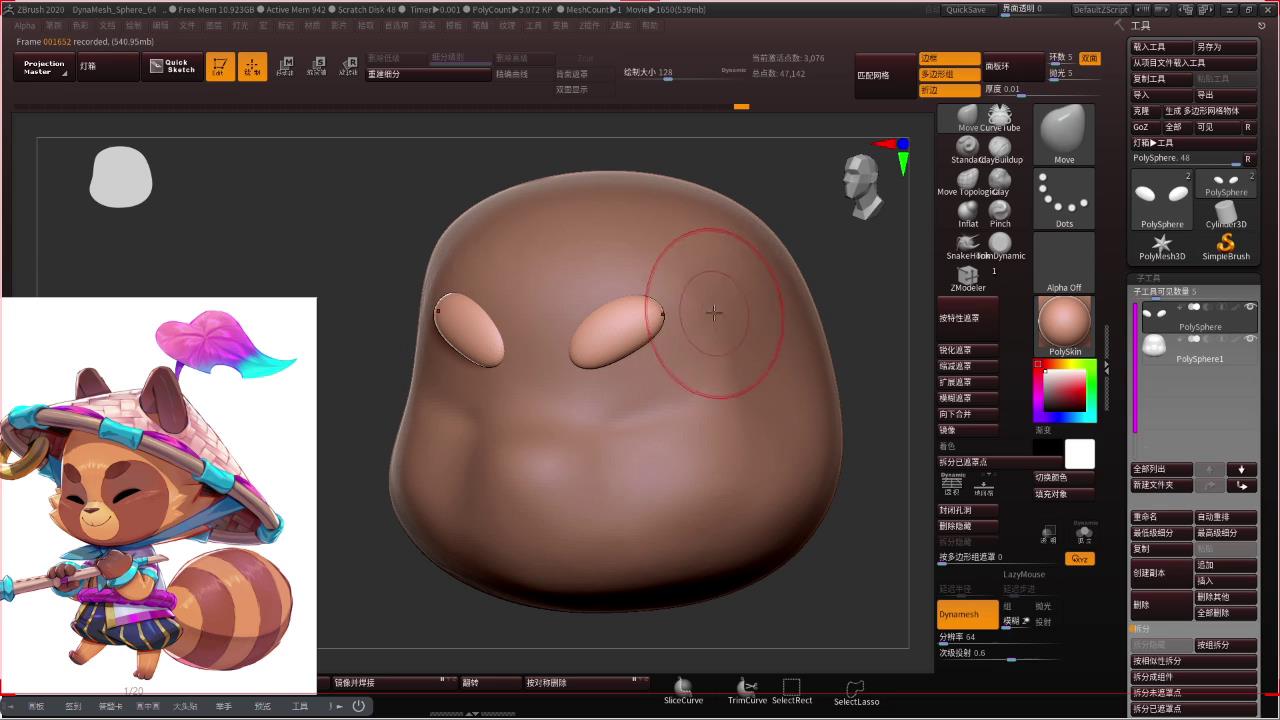
Task: Select the Clay brush
Action: click(x=999, y=179)
